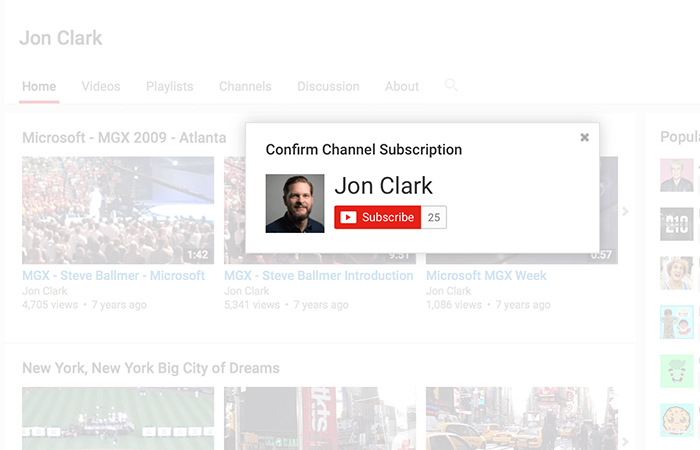Open the Playlists tab
700x450 pixels.
pyautogui.click(x=169, y=87)
